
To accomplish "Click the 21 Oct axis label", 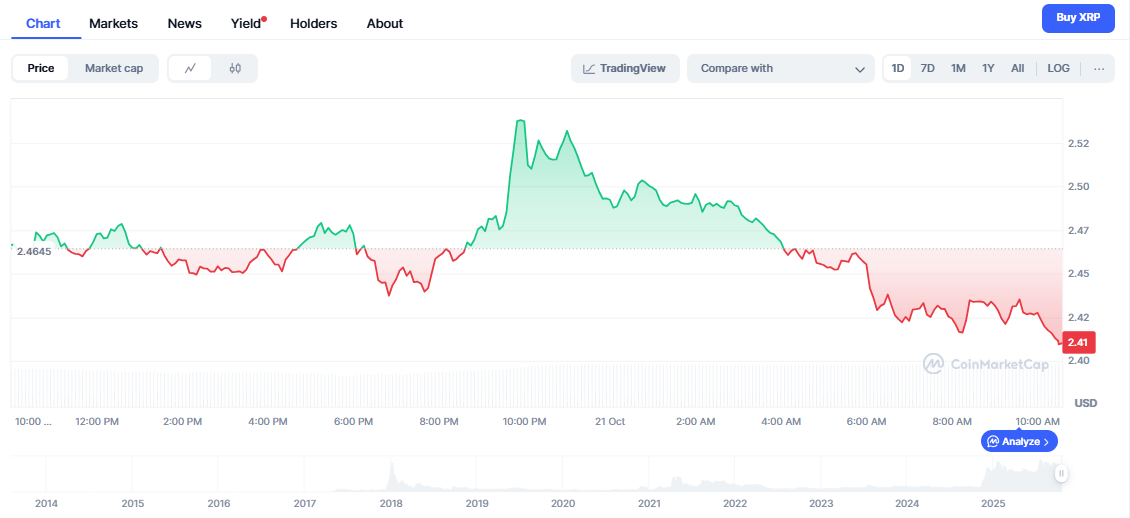I will point(610,421).
